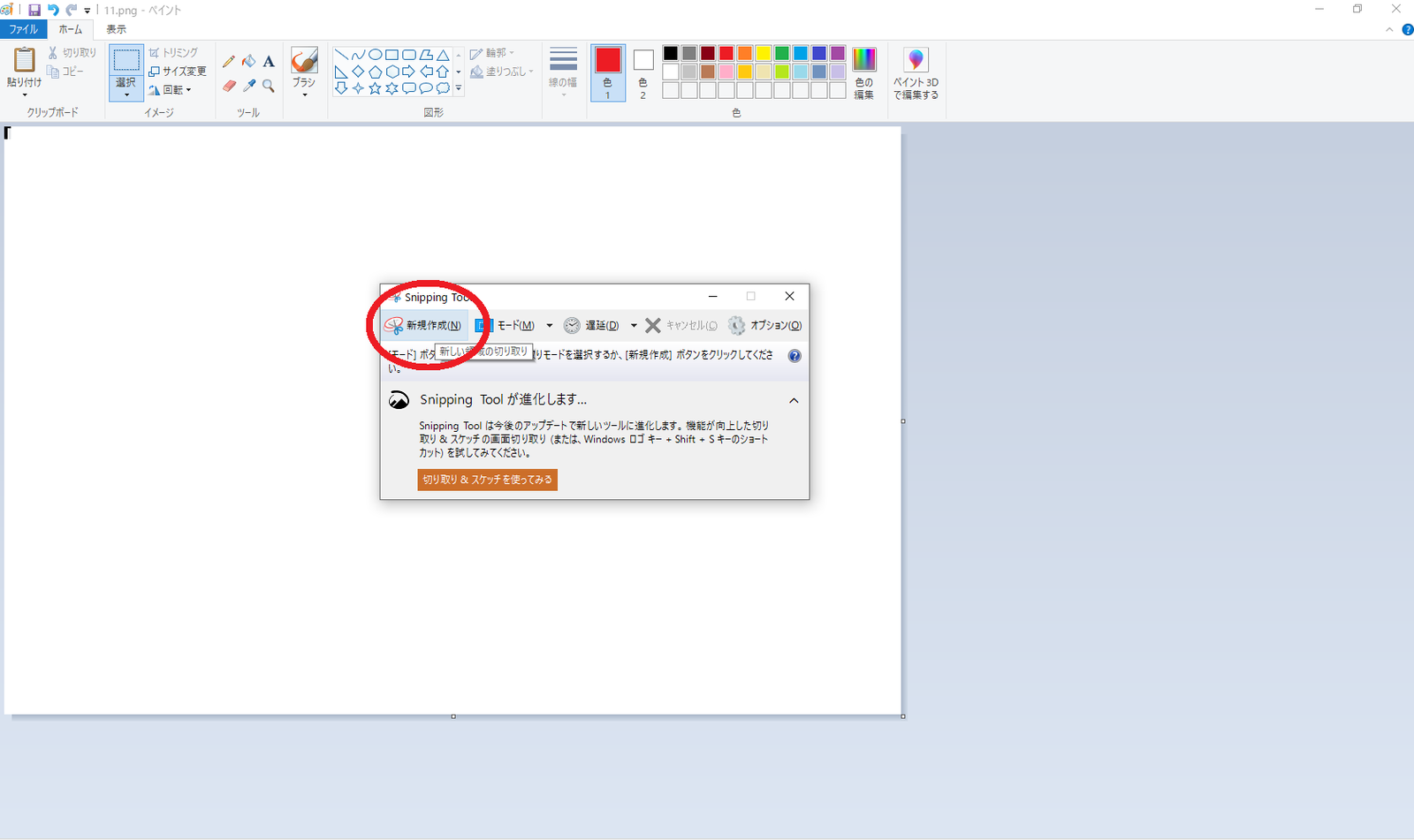Click the 切り取り & スケッチを使ってみる button

pos(487,480)
